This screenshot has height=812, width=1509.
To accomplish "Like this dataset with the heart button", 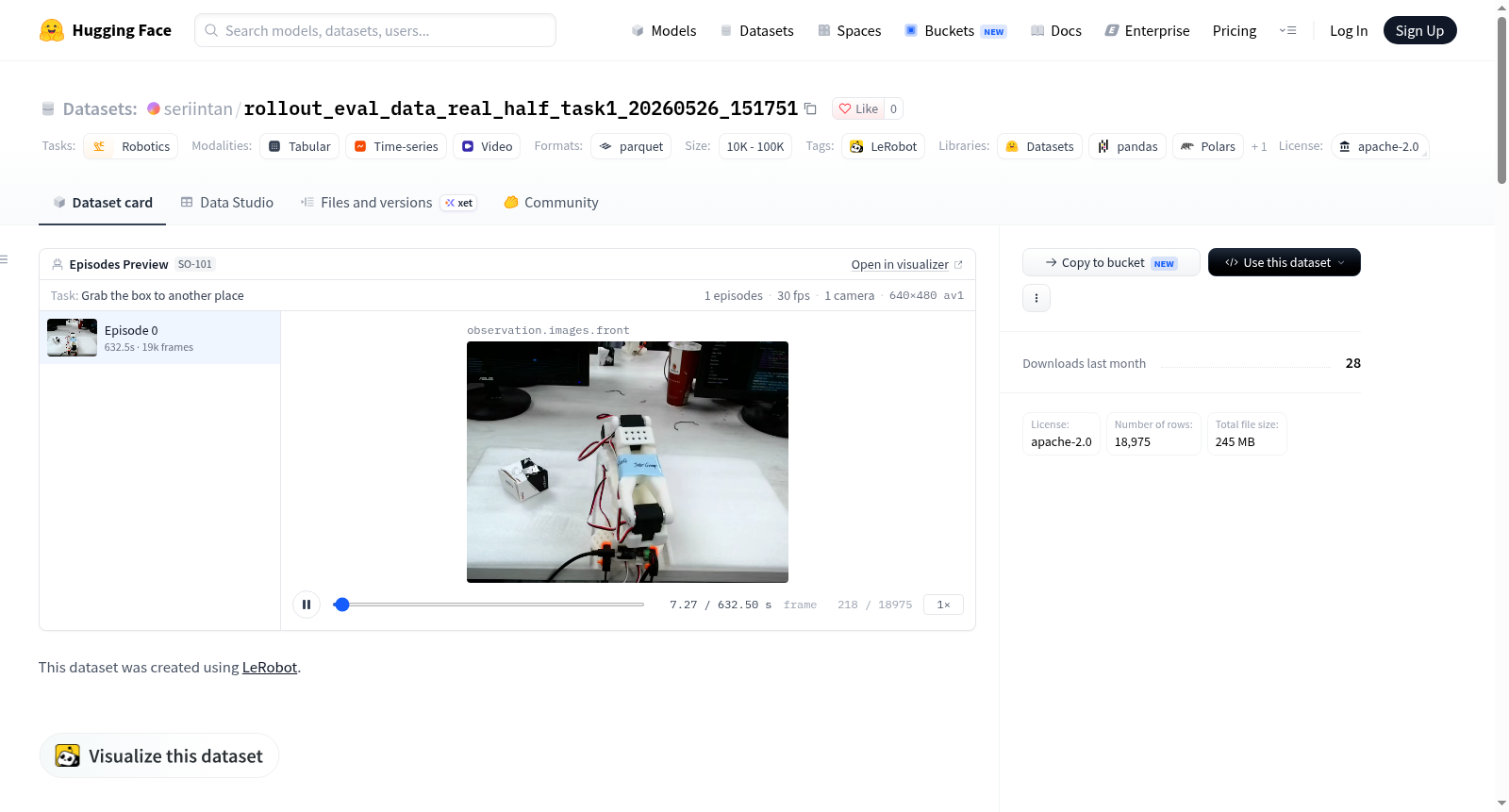I will click(x=858, y=108).
